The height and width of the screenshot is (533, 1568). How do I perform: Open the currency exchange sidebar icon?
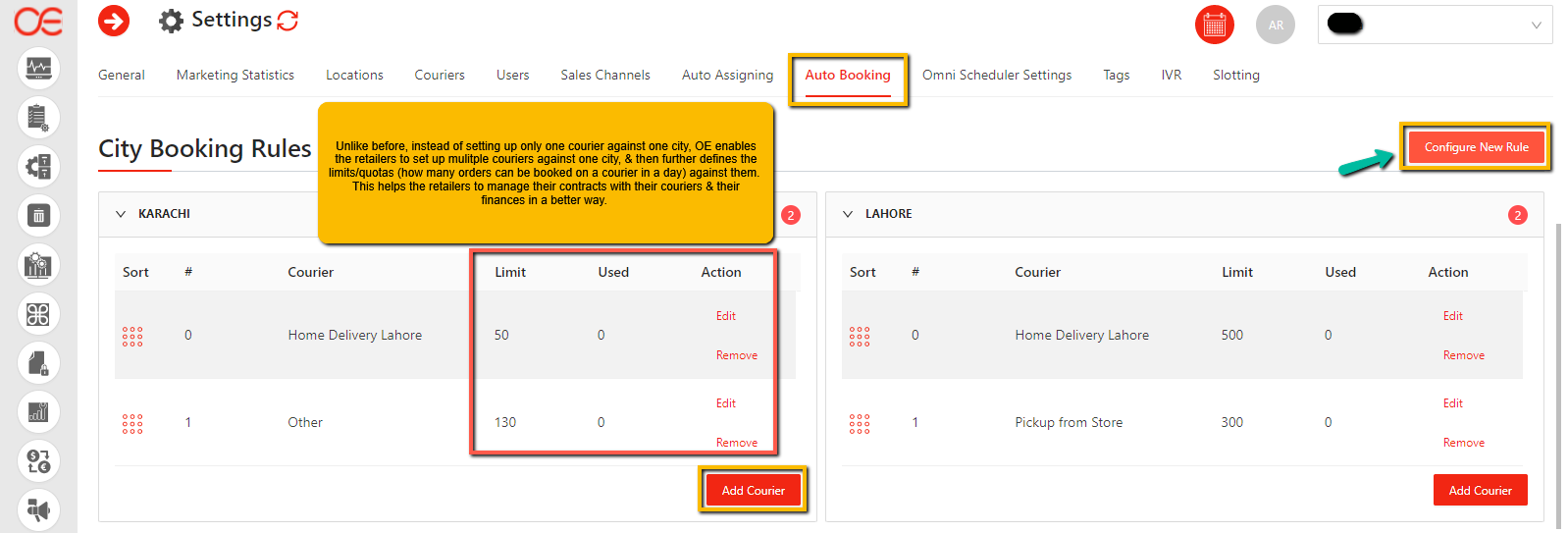coord(38,460)
